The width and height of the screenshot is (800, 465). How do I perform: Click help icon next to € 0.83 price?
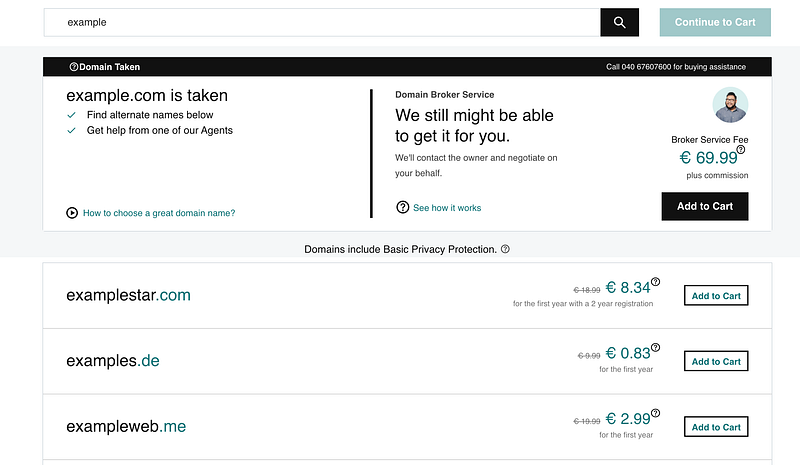pos(655,349)
